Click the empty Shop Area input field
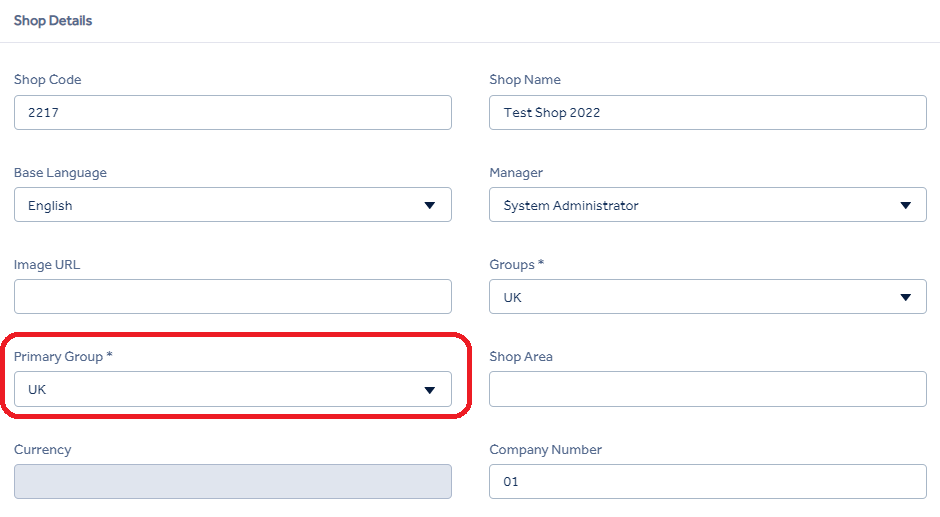Viewport: 940px width, 517px height. point(708,389)
